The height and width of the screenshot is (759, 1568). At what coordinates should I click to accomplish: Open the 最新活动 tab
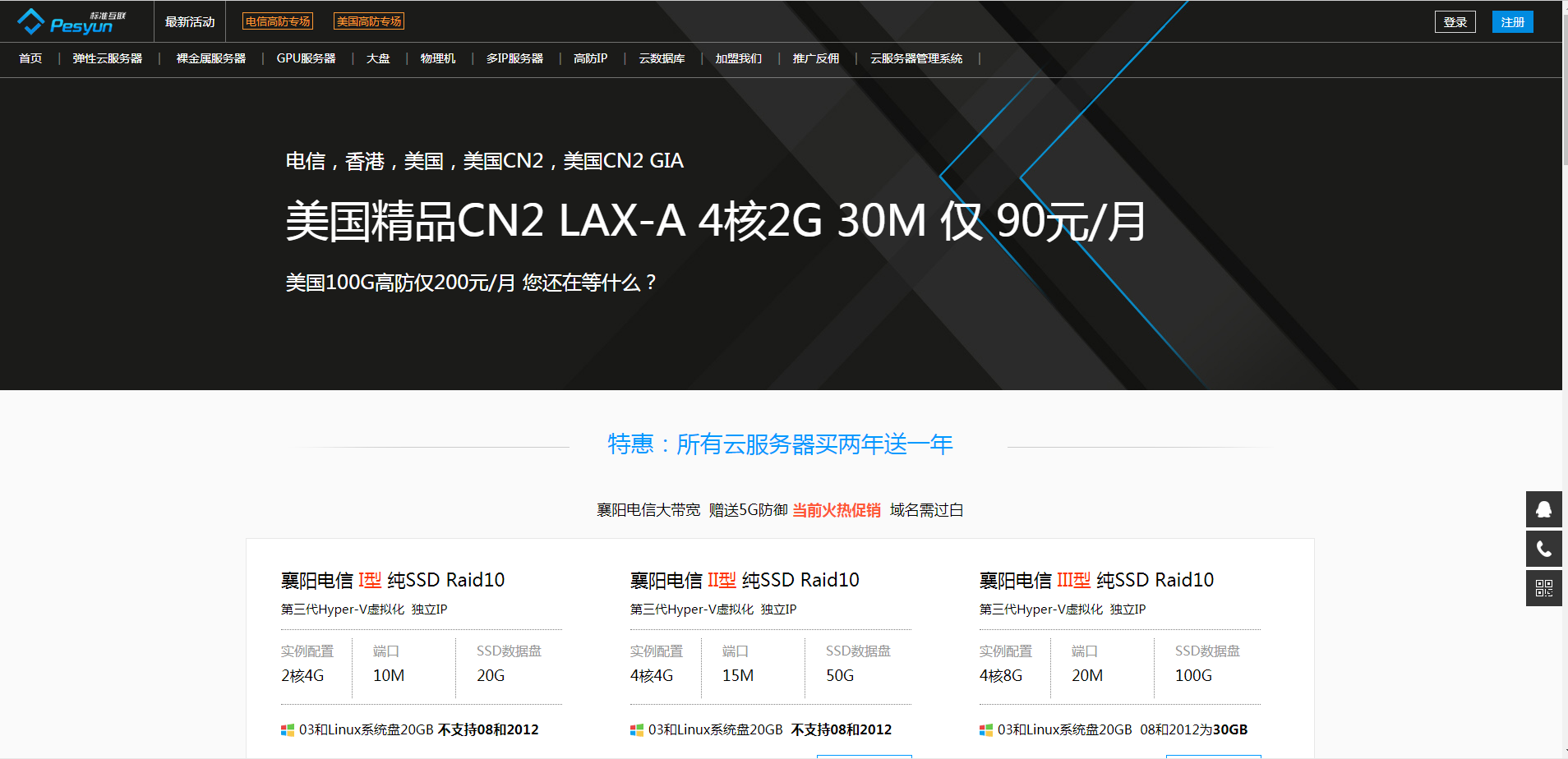pos(190,22)
